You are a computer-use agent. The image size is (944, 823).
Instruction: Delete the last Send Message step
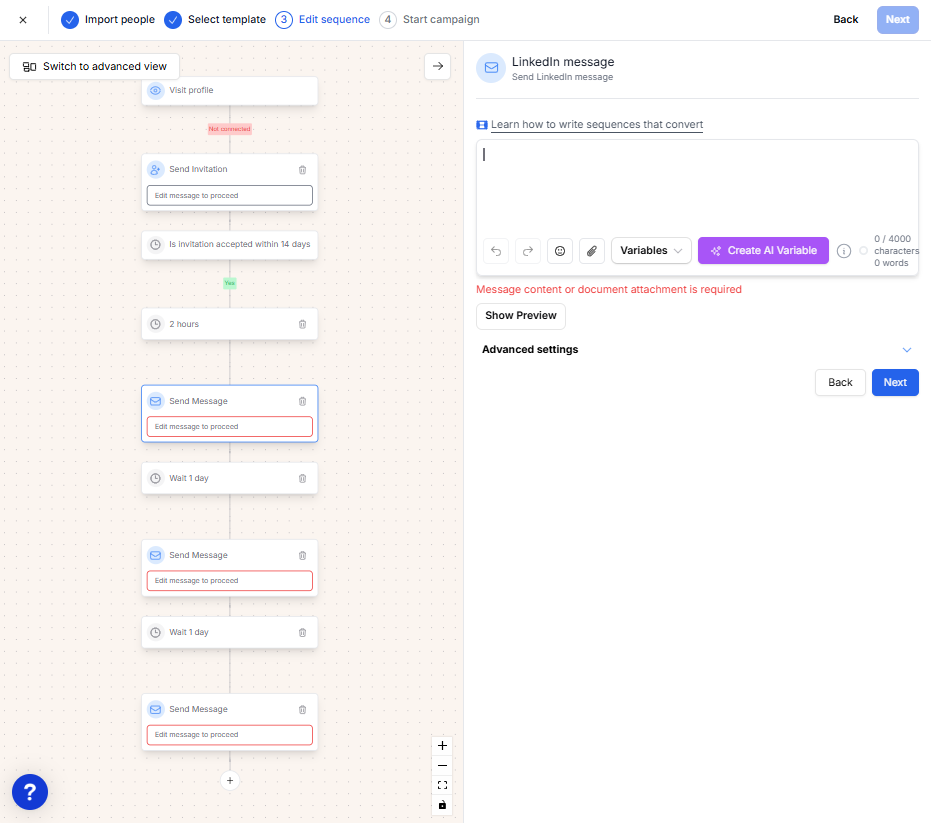[x=302, y=710]
